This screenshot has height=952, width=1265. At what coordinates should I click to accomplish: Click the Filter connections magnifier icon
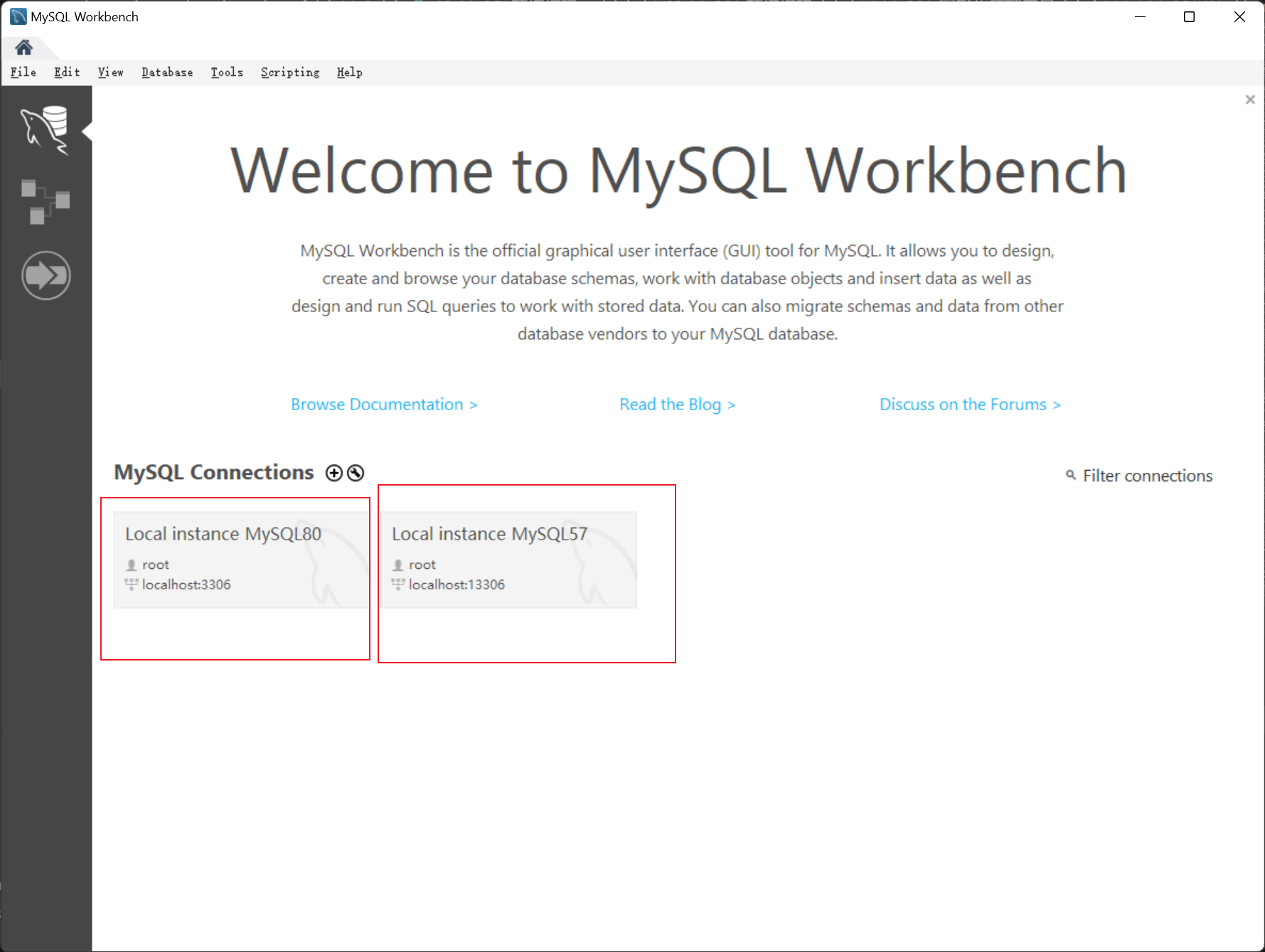pyautogui.click(x=1070, y=475)
